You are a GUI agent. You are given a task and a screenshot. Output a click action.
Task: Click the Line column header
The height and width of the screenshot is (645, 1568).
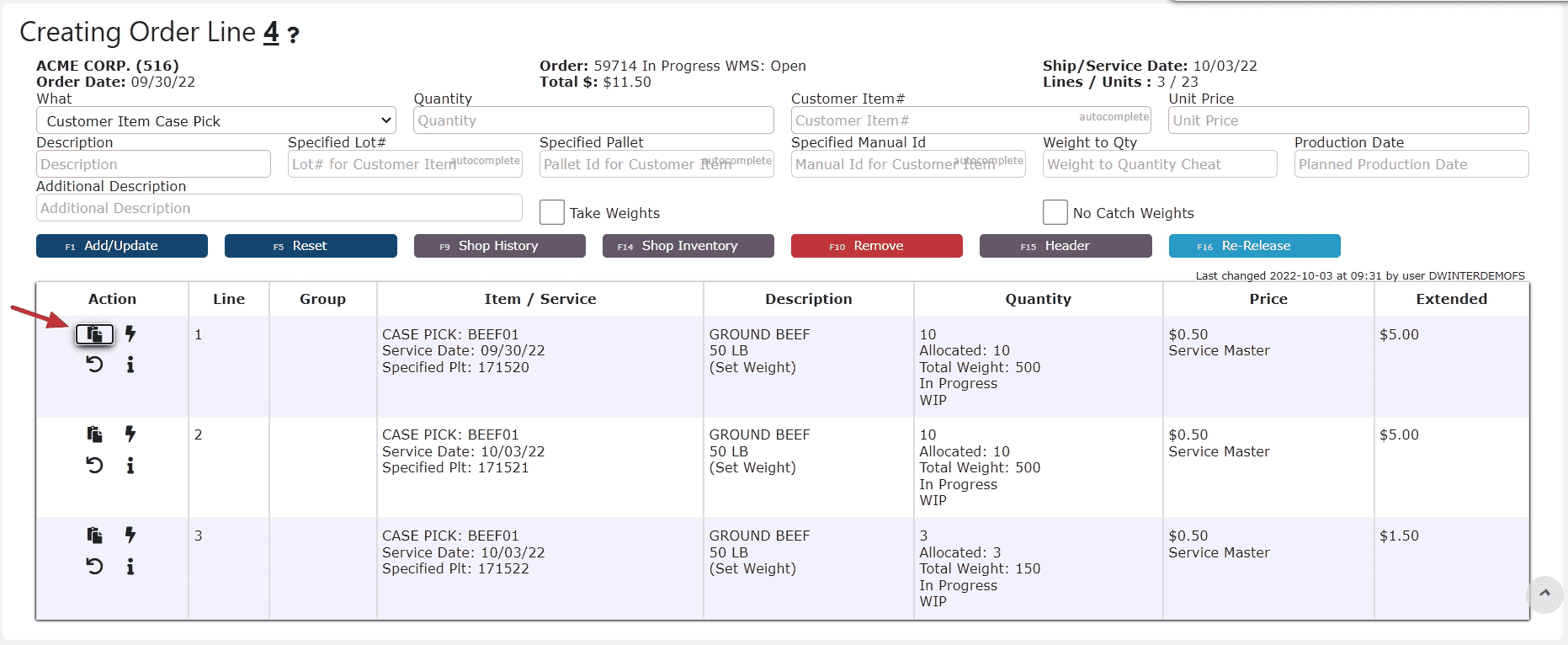pos(229,299)
